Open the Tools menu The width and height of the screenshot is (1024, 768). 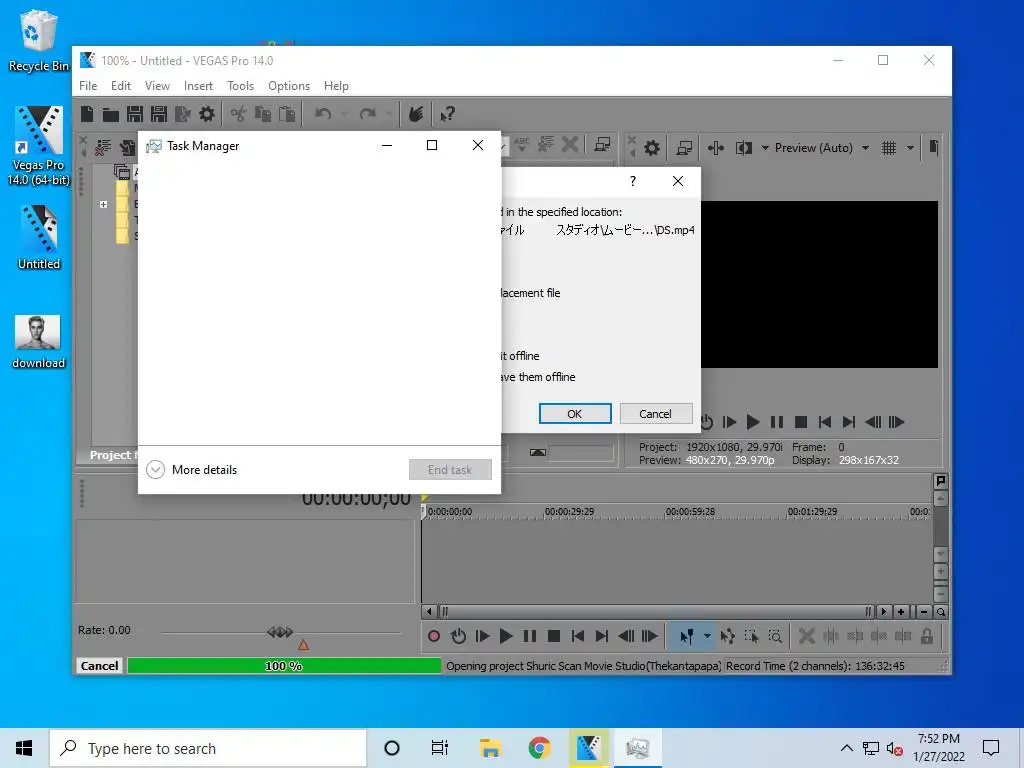[240, 86]
